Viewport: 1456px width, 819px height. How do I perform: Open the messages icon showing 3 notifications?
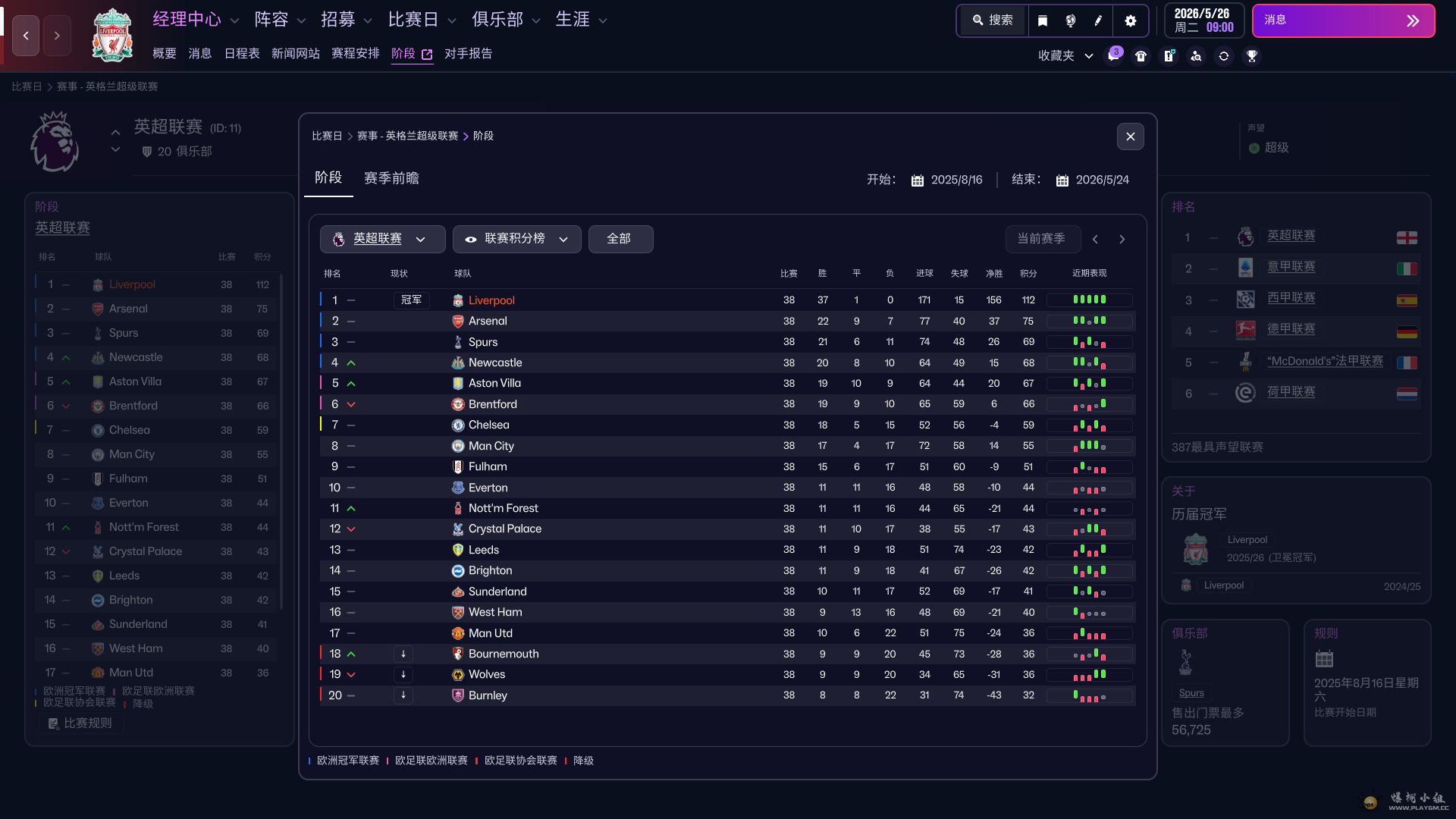click(x=1113, y=55)
